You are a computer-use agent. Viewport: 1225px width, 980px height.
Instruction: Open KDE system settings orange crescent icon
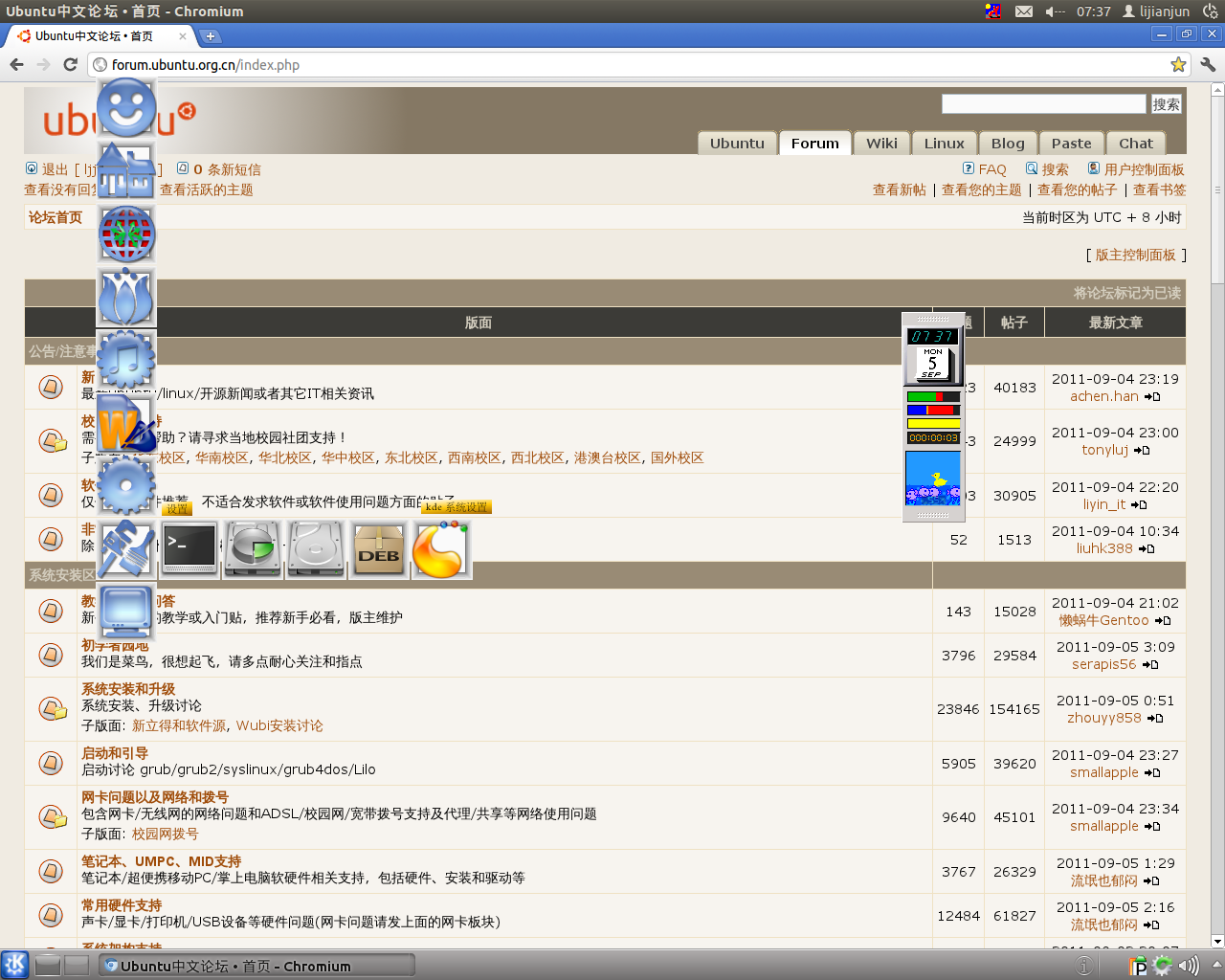pos(441,549)
